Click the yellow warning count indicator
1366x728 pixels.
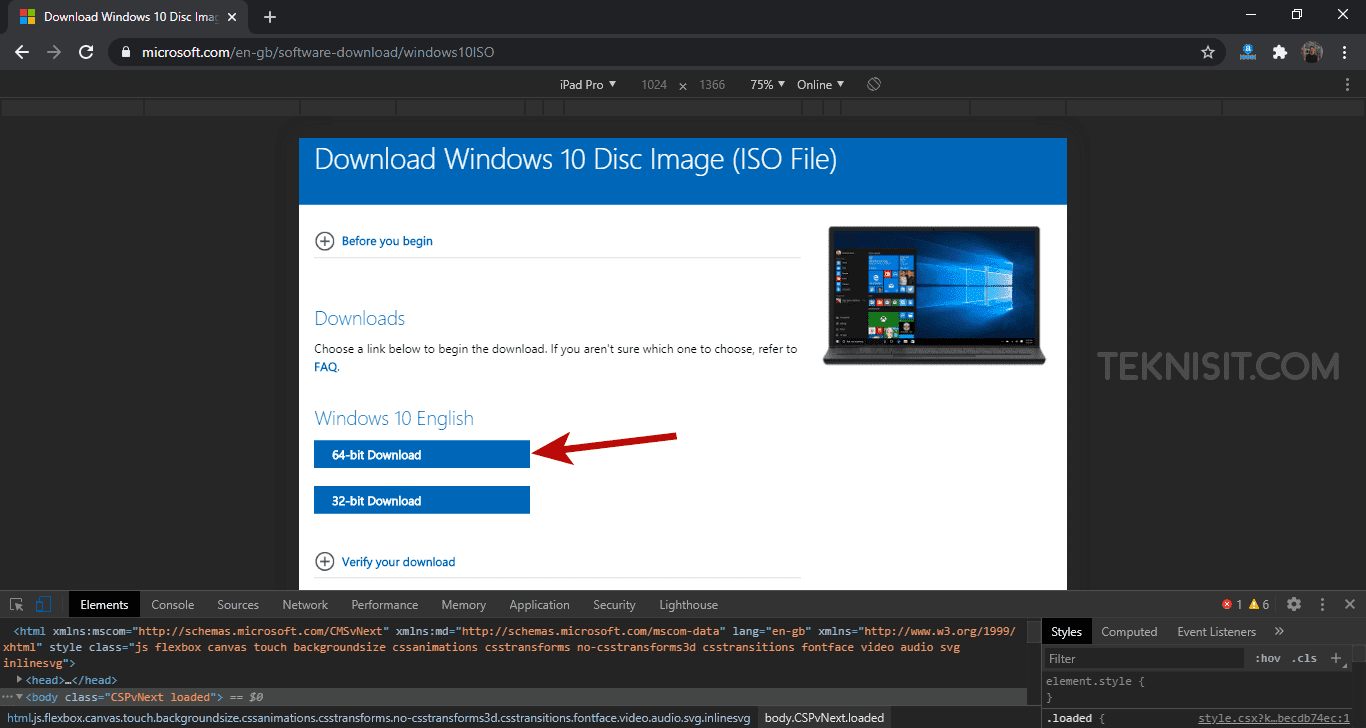click(x=1258, y=604)
